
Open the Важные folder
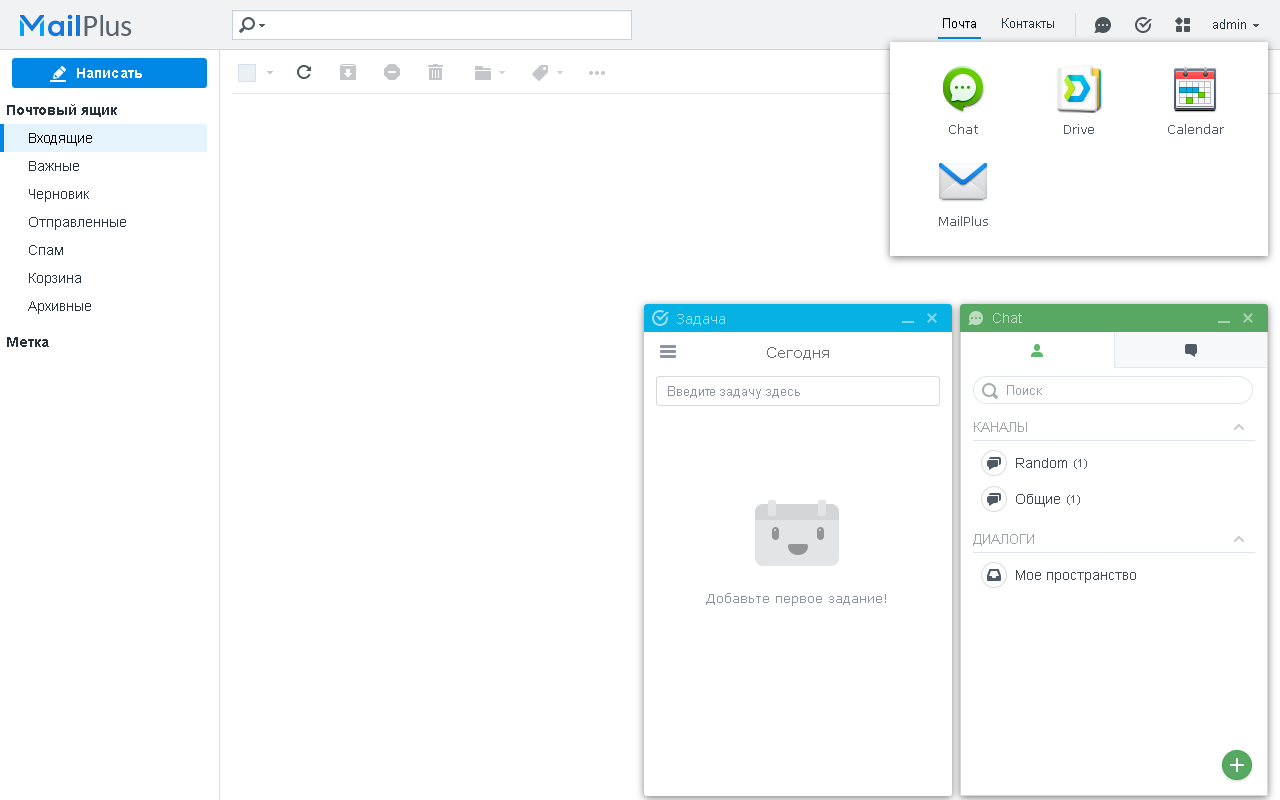[104, 166]
